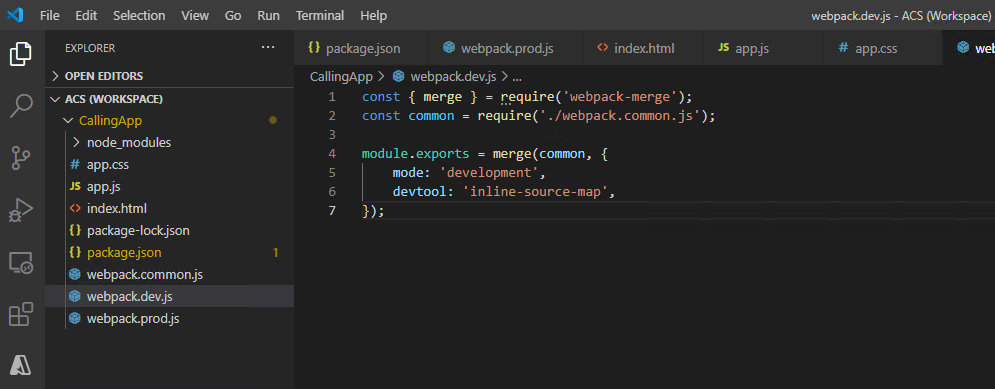Switch to the app.css editor tab
This screenshot has height=389, width=995.
(882, 48)
